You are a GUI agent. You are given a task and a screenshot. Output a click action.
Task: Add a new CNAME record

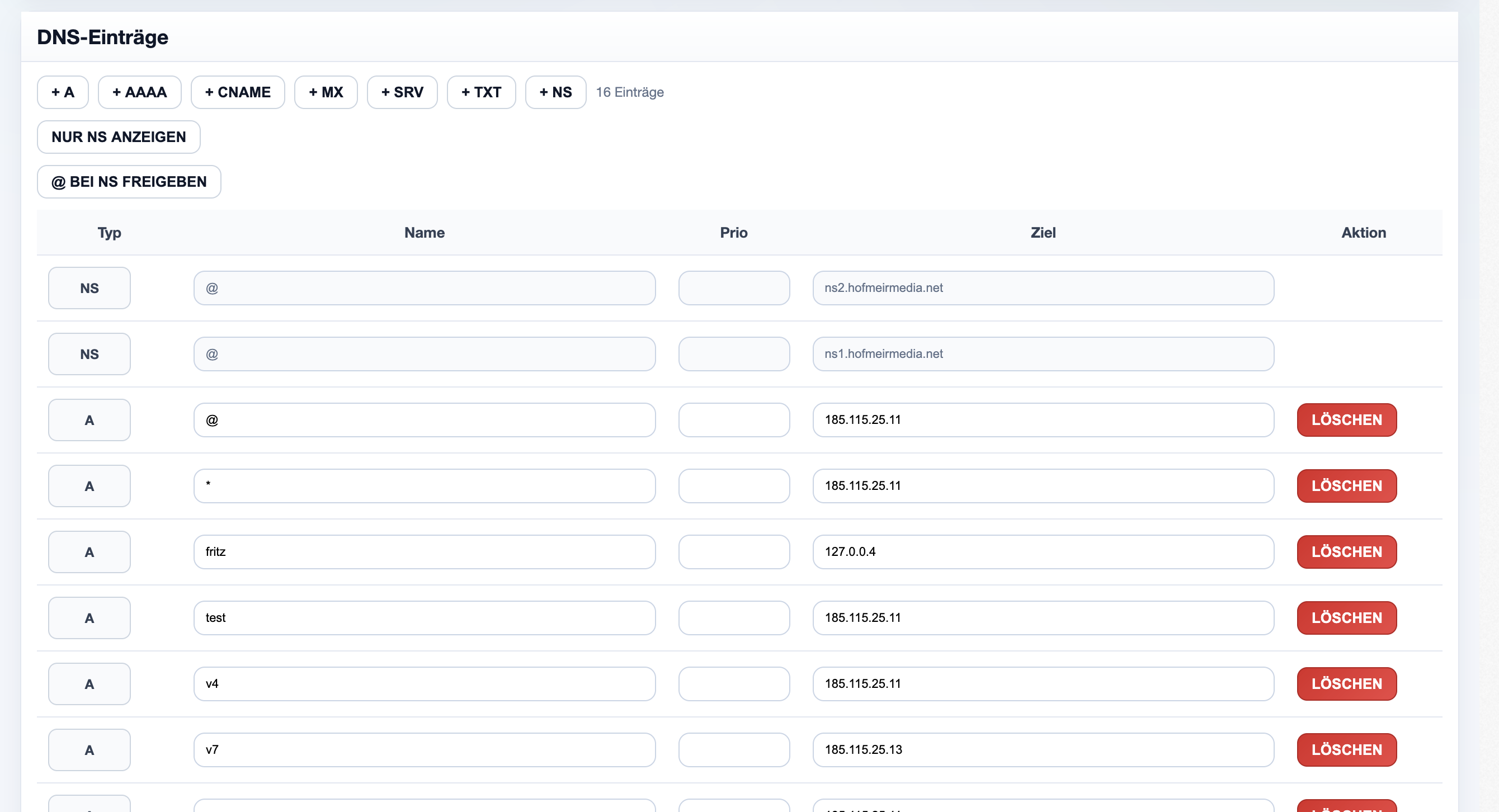click(237, 92)
